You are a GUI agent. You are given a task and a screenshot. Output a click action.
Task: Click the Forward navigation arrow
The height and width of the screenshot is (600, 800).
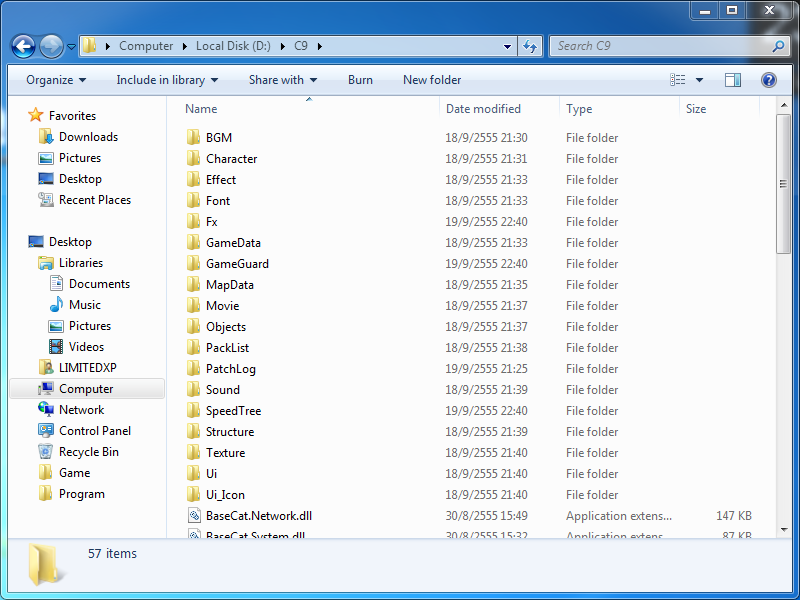(x=51, y=46)
